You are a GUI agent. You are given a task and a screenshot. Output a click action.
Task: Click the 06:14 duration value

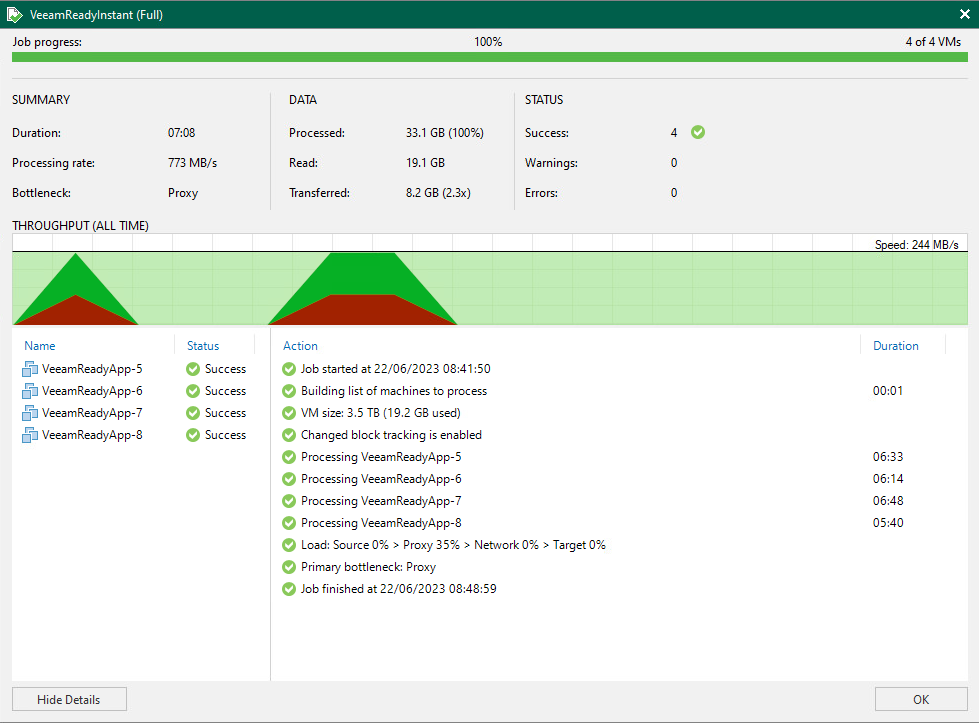click(x=888, y=479)
